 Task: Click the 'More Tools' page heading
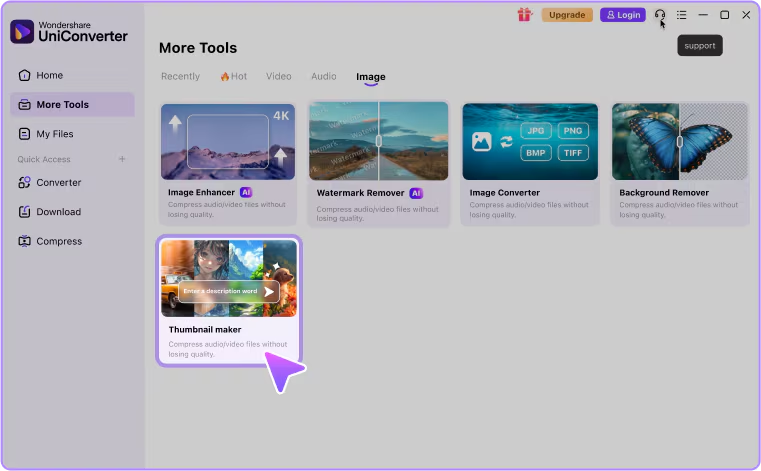click(198, 48)
